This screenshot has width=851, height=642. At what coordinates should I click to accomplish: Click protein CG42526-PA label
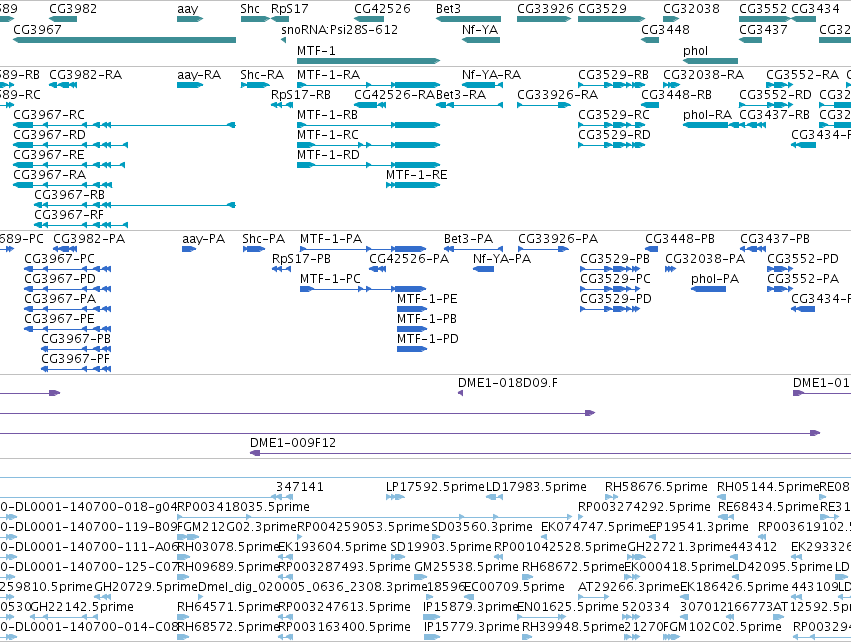409,259
